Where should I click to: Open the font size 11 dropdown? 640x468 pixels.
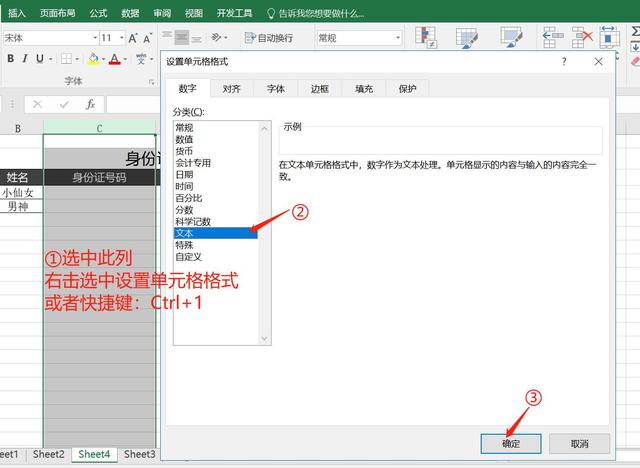(122, 38)
